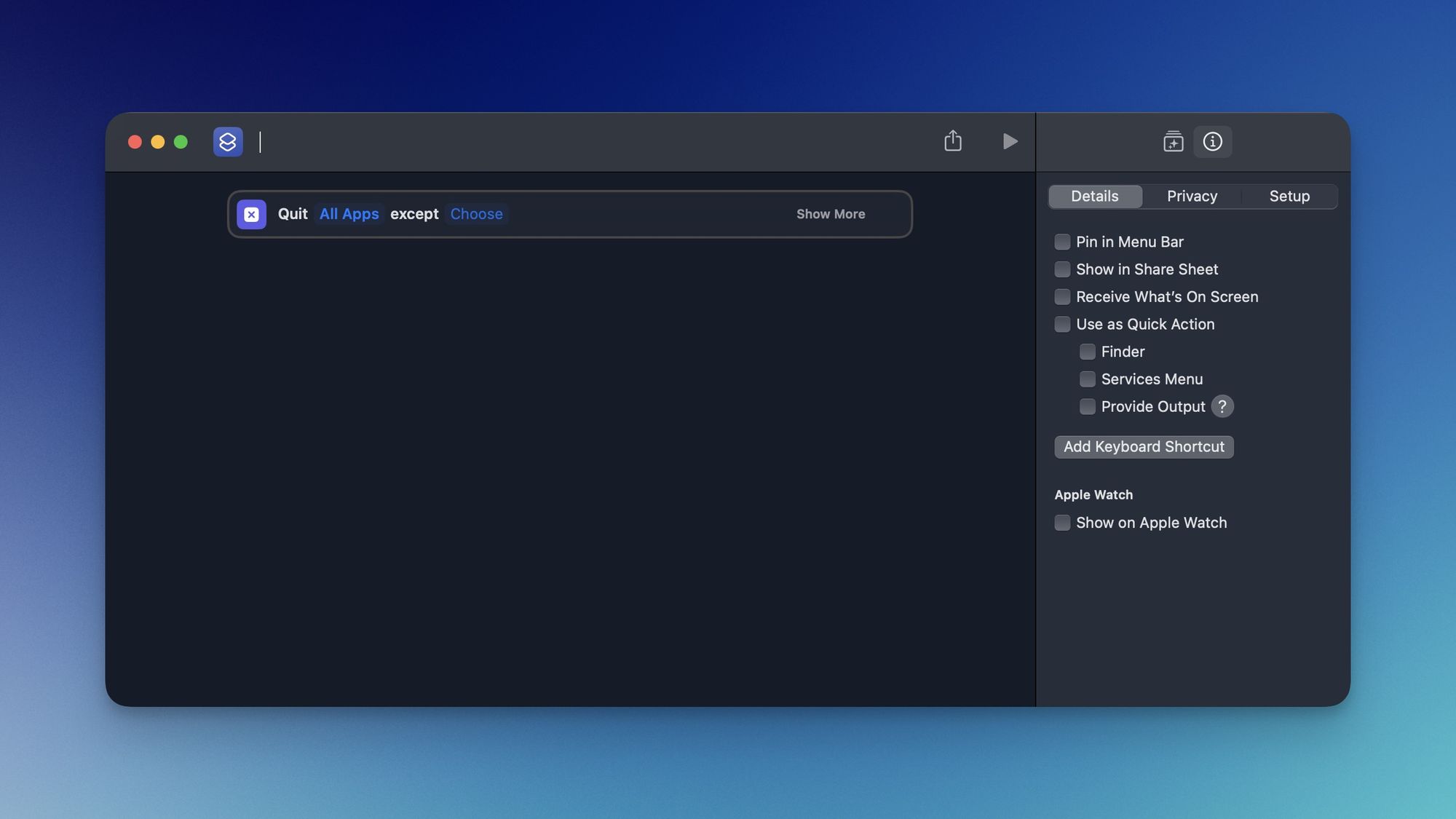Toggle Show in Share Sheet
The width and height of the screenshot is (1456, 819).
click(x=1062, y=269)
